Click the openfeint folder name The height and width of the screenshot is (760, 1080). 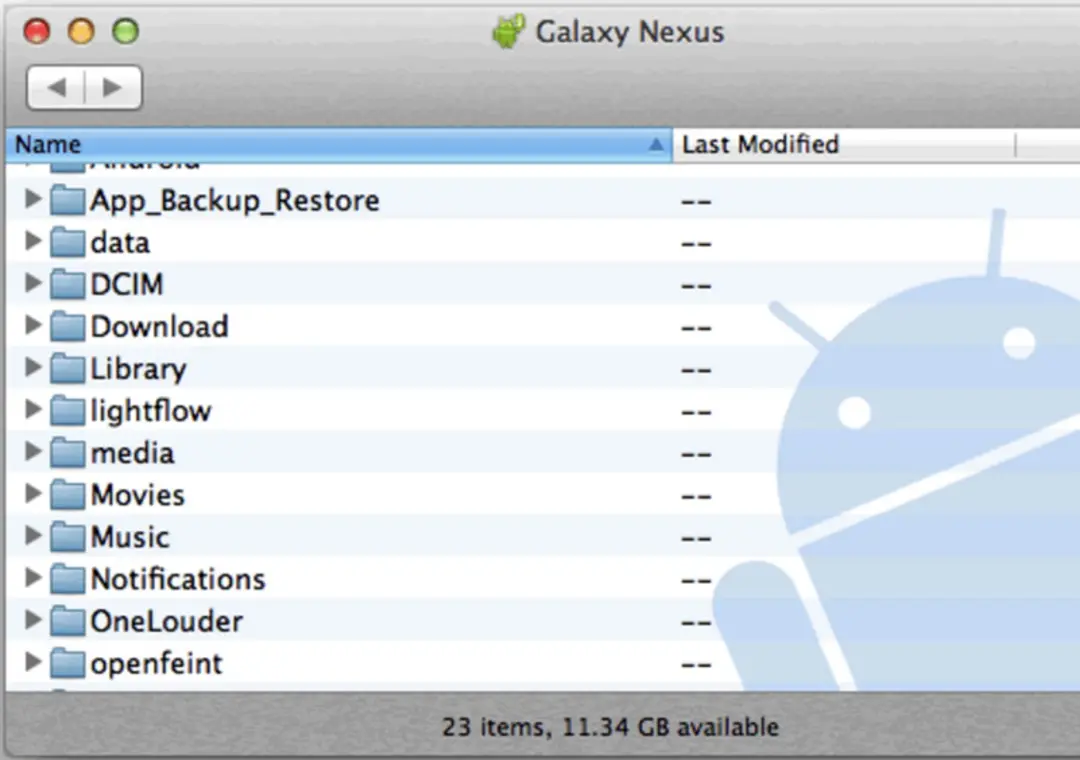click(x=156, y=664)
